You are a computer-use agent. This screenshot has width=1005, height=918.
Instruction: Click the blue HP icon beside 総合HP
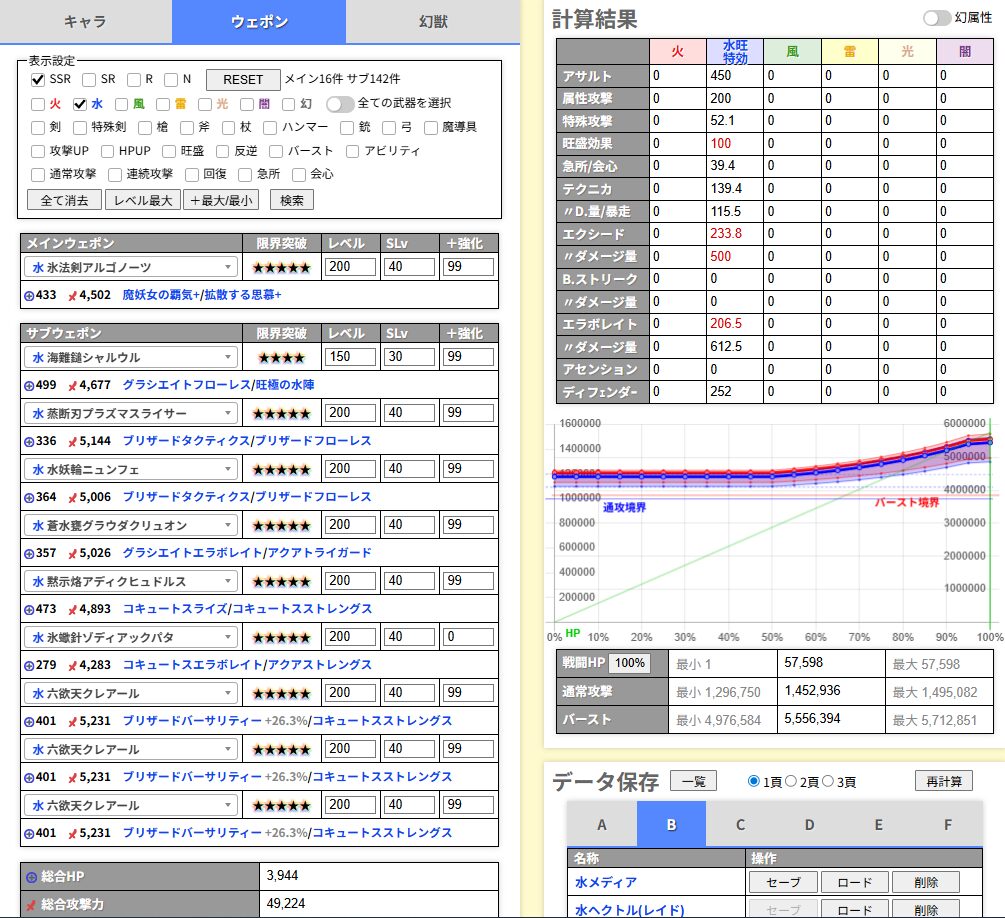coord(31,877)
